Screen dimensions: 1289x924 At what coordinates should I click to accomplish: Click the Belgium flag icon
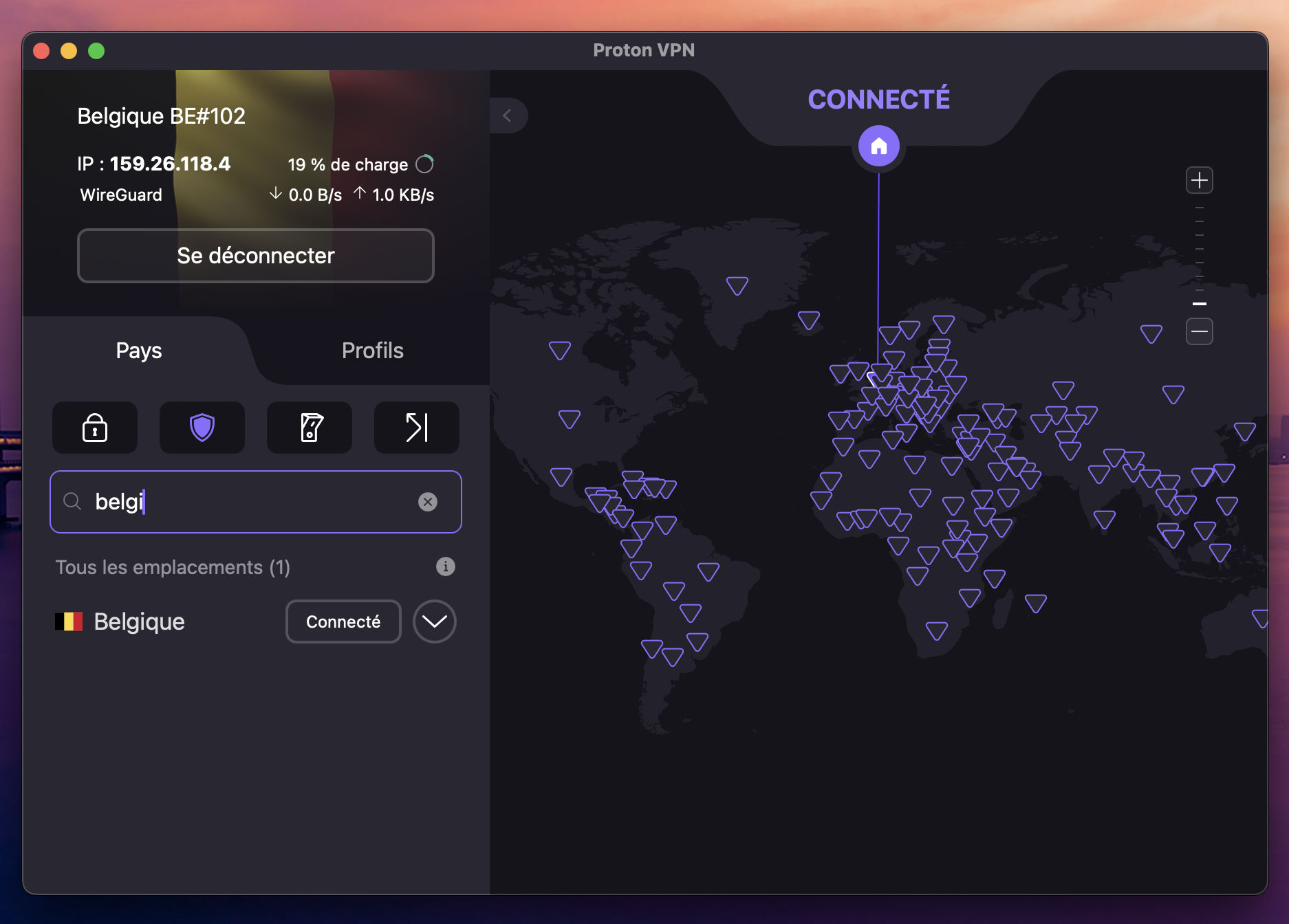(x=68, y=621)
